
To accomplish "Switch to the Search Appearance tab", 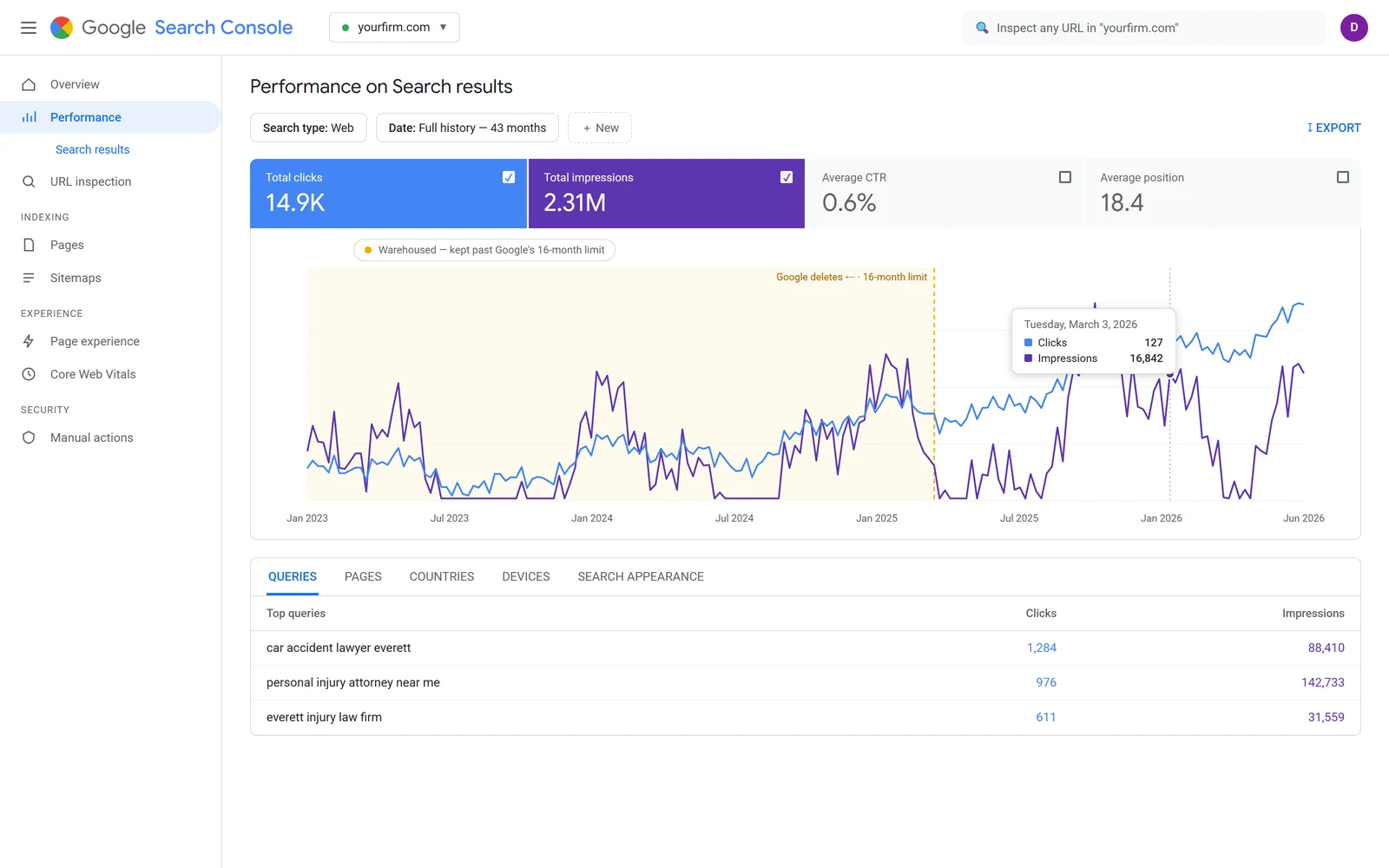I will click(641, 576).
